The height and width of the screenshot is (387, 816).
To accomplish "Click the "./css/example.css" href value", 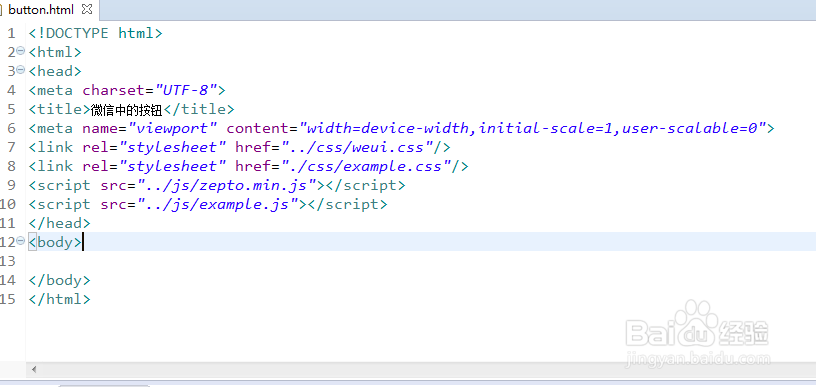I will pyautogui.click(x=365, y=166).
